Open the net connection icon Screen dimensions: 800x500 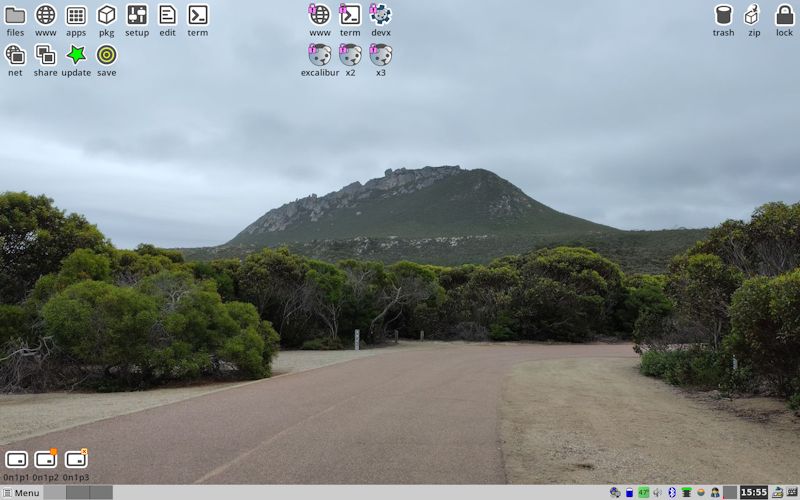[x=15, y=60]
